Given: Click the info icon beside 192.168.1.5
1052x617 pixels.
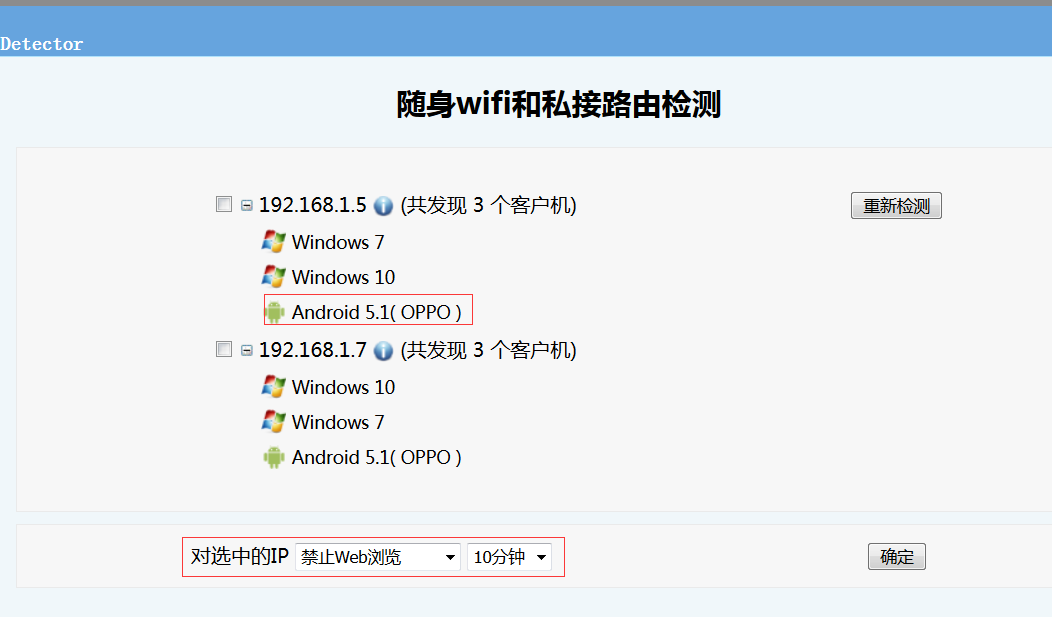Looking at the screenshot, I should [x=383, y=206].
